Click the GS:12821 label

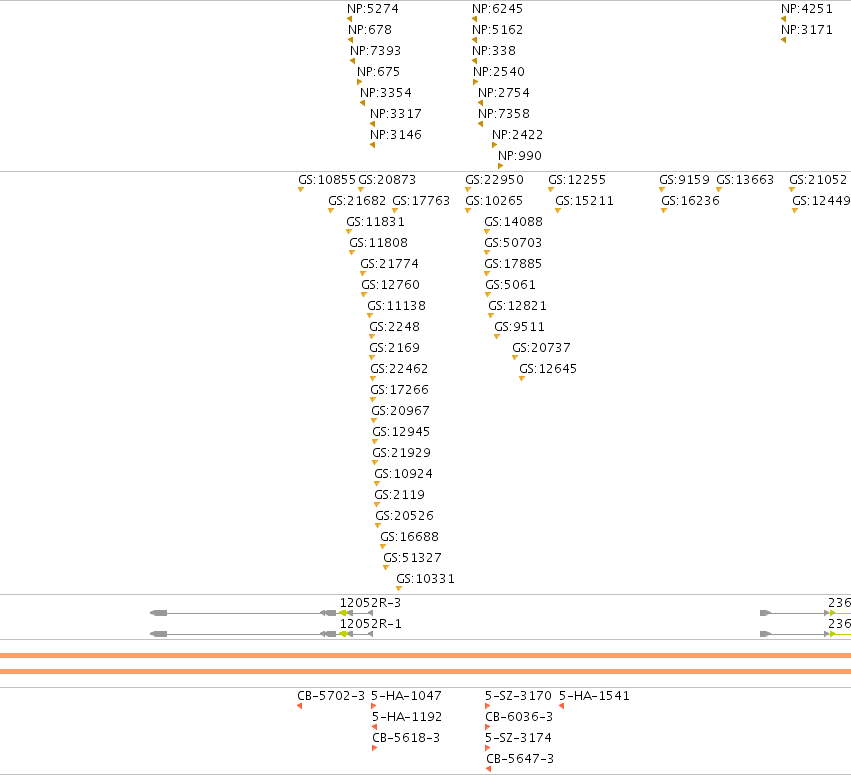pyautogui.click(x=518, y=306)
